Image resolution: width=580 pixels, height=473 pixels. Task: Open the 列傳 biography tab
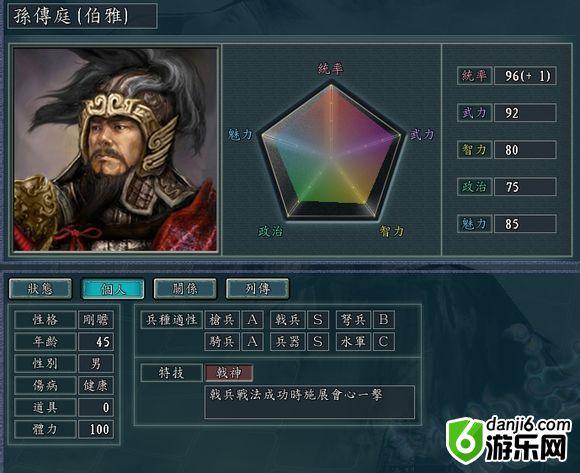click(257, 288)
